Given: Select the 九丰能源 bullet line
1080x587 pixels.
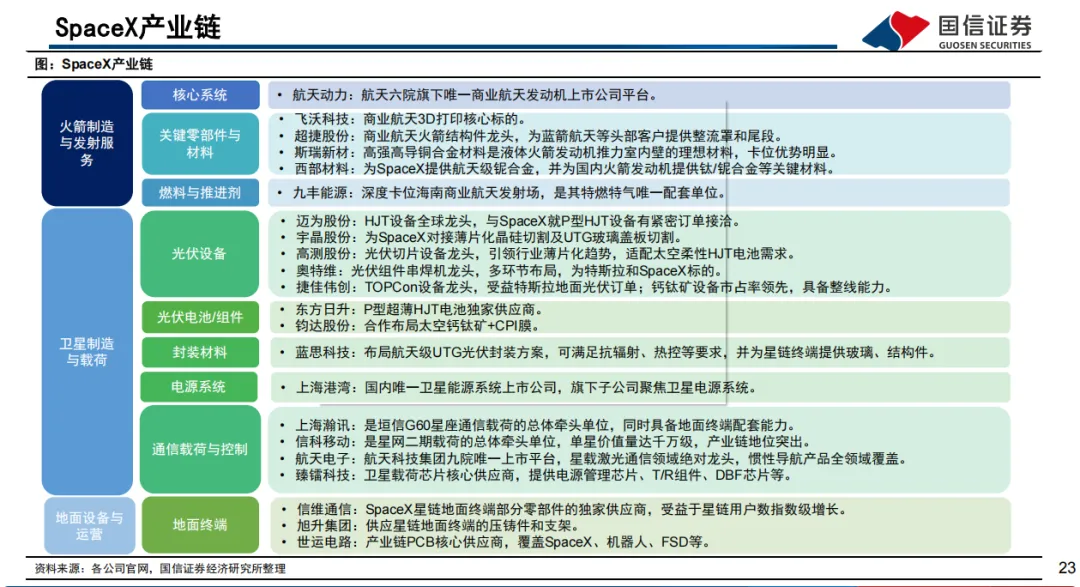Looking at the screenshot, I should click(502, 193).
